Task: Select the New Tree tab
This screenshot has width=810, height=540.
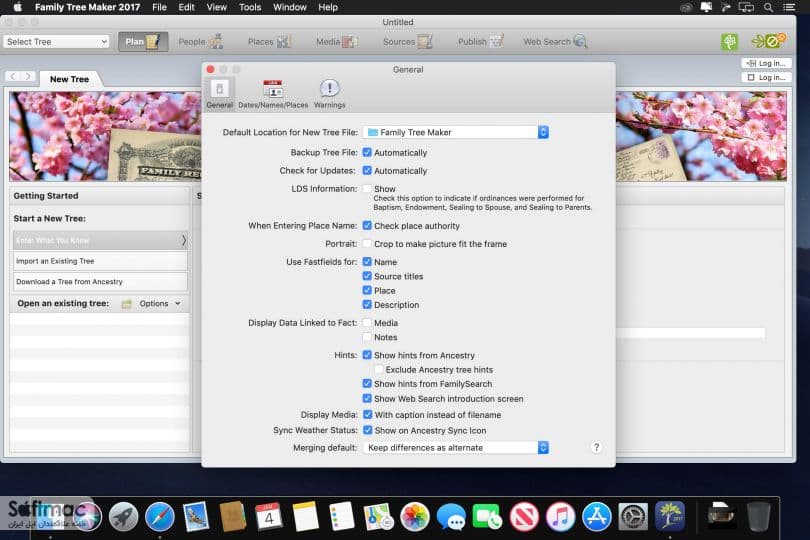Action: [69, 79]
